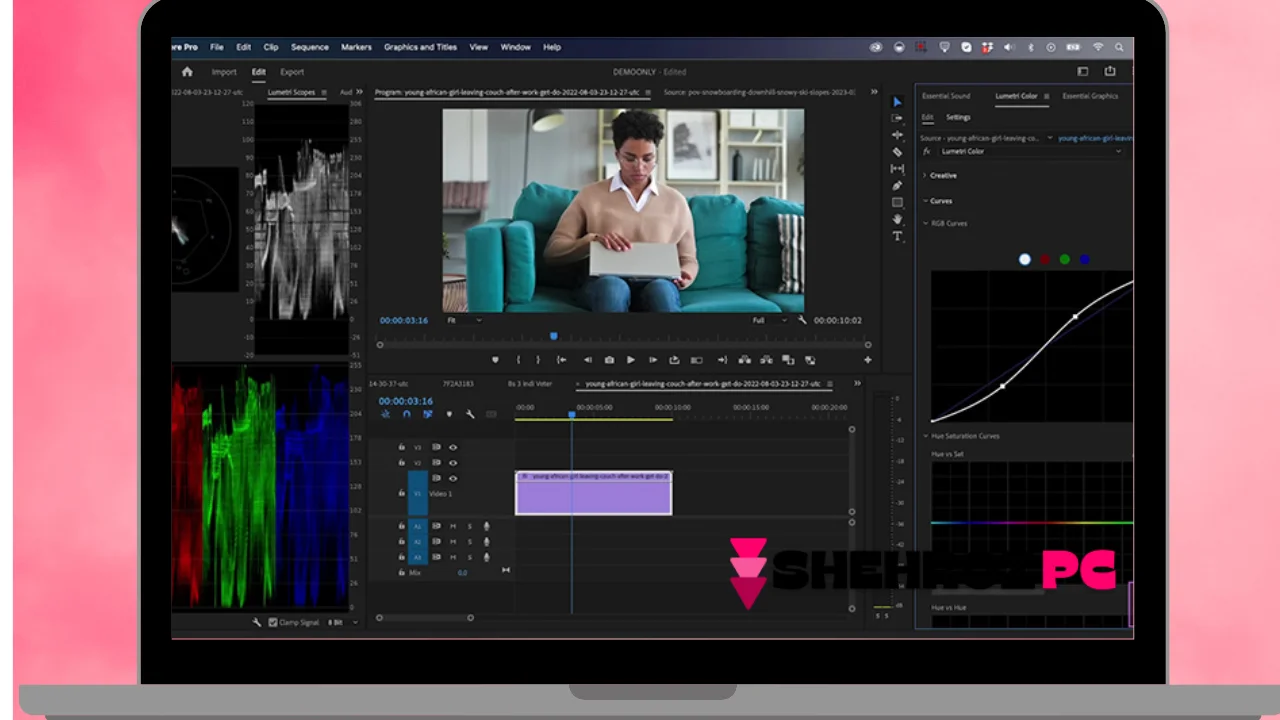Go to Export workspace
This screenshot has height=720, width=1280.
[x=292, y=72]
